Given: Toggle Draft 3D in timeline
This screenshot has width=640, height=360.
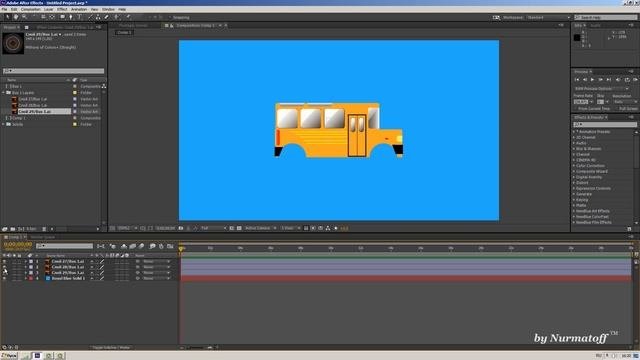Looking at the screenshot, I should coord(113,246).
